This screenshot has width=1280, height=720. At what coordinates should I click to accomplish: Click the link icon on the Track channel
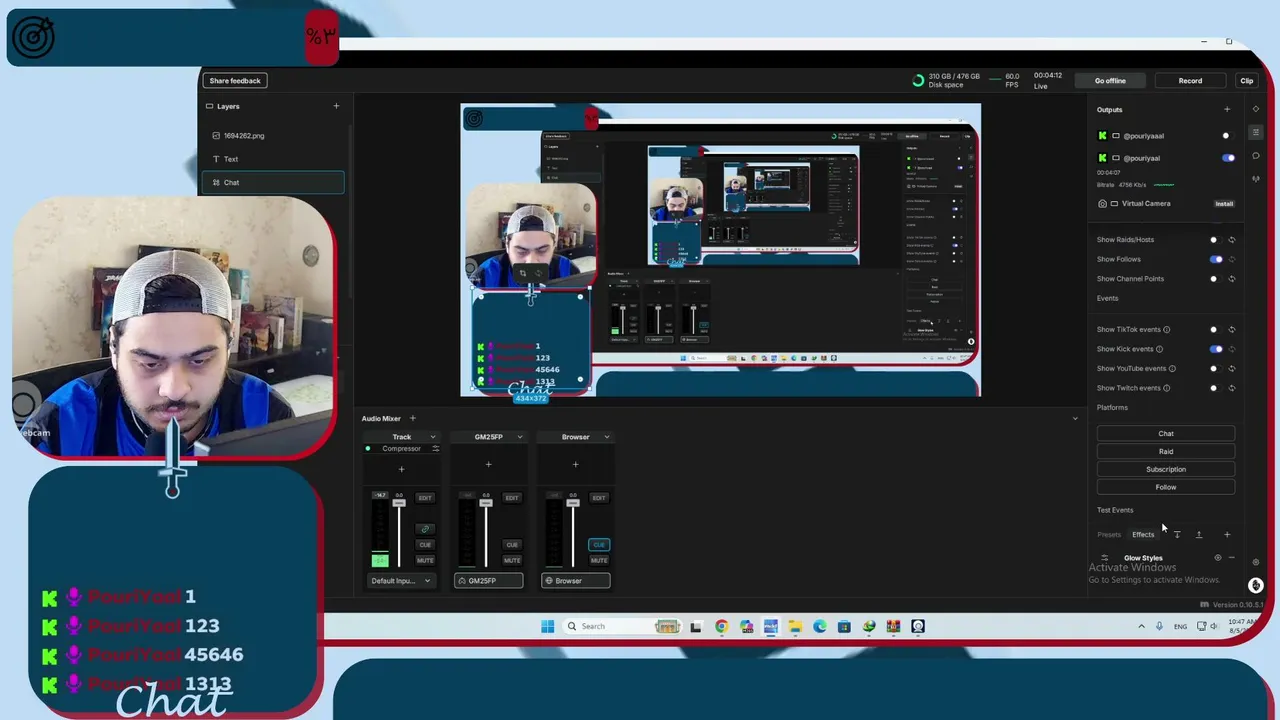coord(425,529)
